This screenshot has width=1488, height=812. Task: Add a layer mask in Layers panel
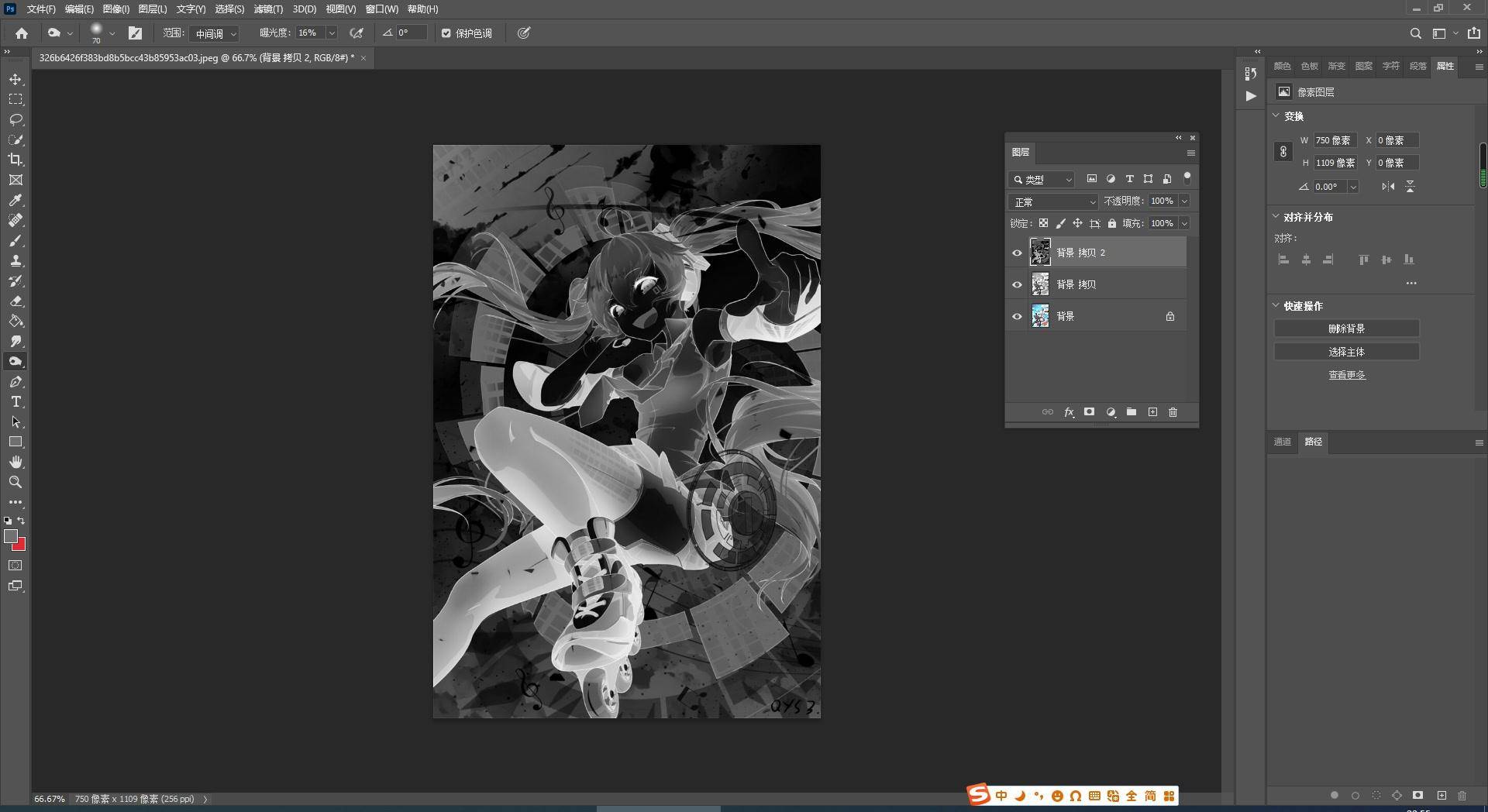click(1089, 412)
